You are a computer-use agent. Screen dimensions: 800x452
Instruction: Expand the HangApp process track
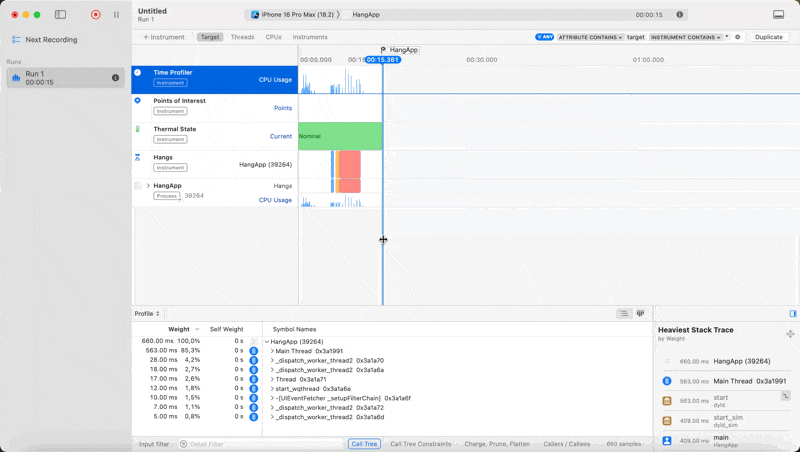click(148, 186)
